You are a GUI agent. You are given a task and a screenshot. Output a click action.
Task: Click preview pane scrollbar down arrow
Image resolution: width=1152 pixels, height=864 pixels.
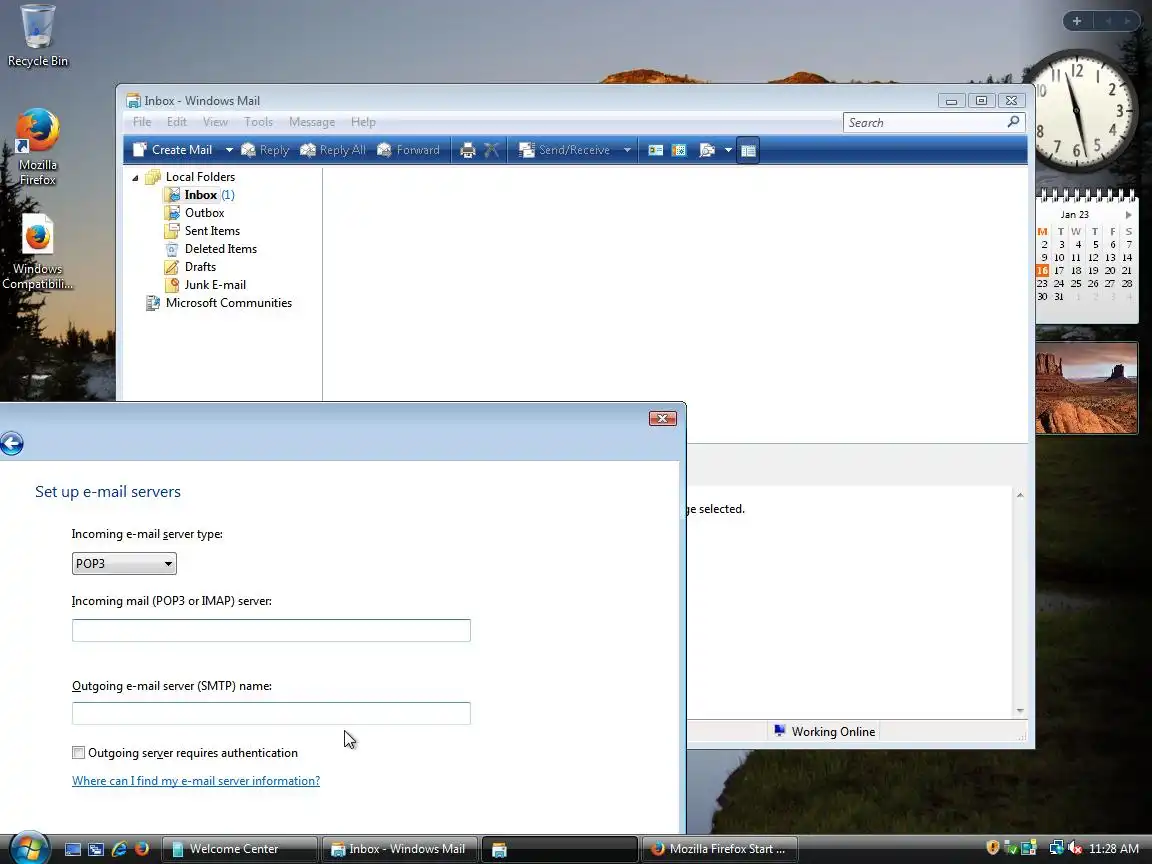(x=1020, y=710)
